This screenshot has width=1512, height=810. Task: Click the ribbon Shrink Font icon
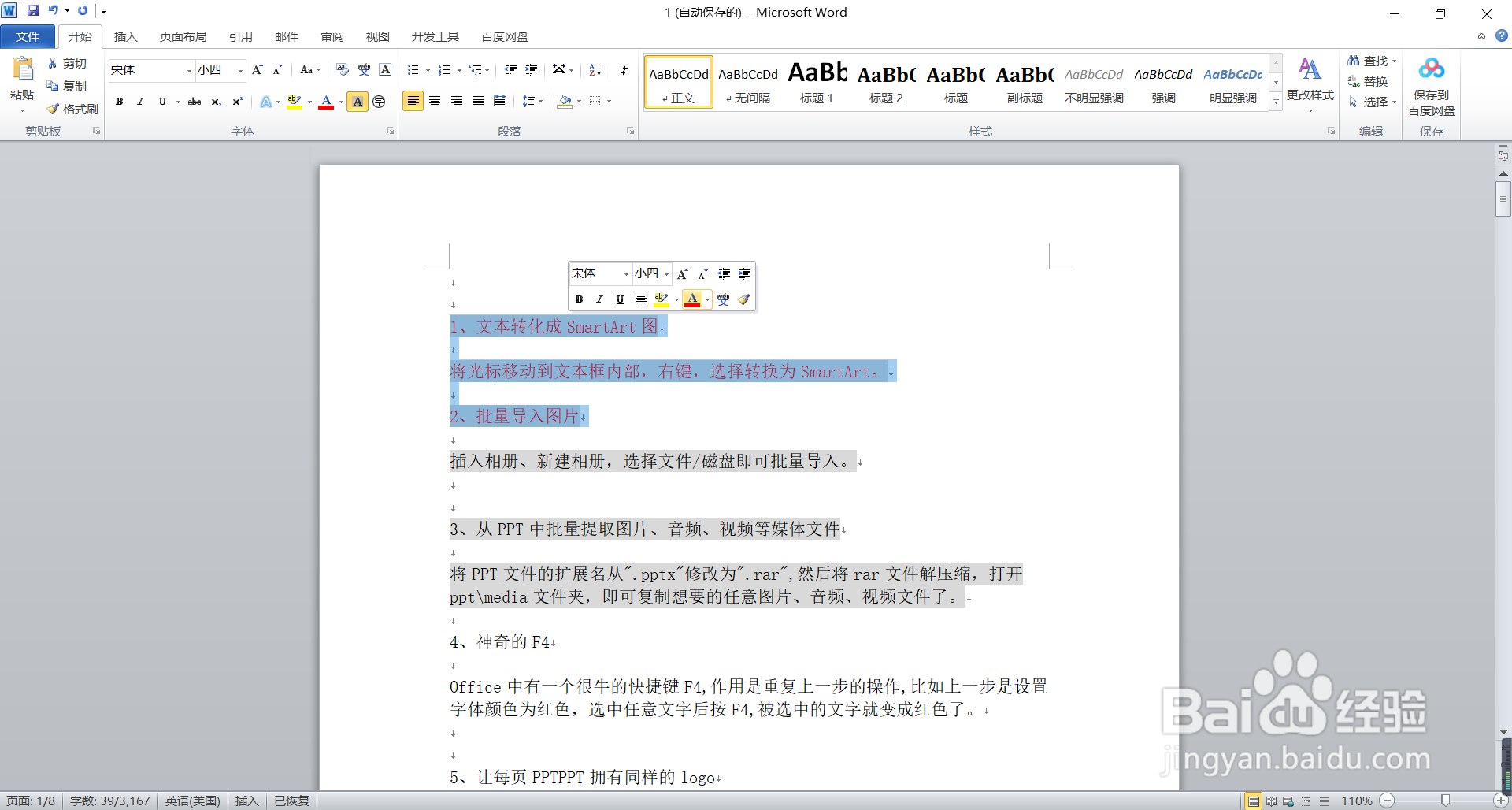tap(277, 70)
